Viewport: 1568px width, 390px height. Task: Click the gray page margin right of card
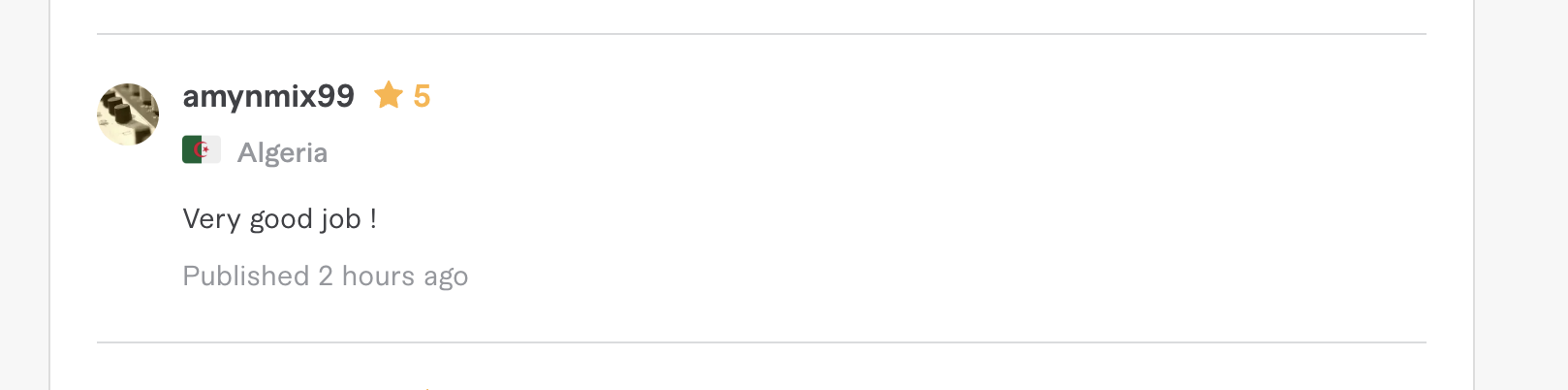pos(1521,195)
